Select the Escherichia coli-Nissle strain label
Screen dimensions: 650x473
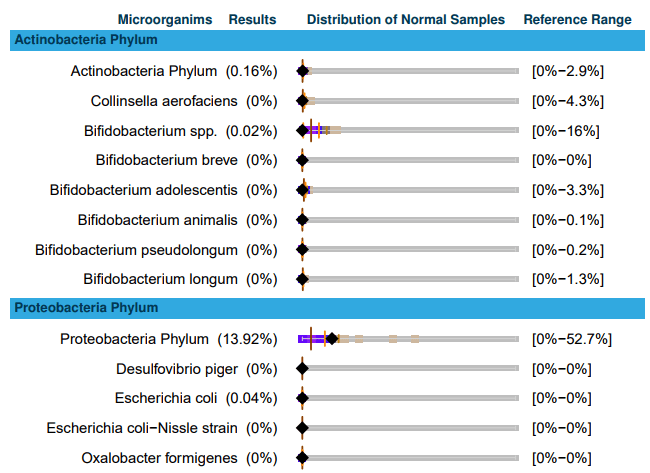click(142, 429)
